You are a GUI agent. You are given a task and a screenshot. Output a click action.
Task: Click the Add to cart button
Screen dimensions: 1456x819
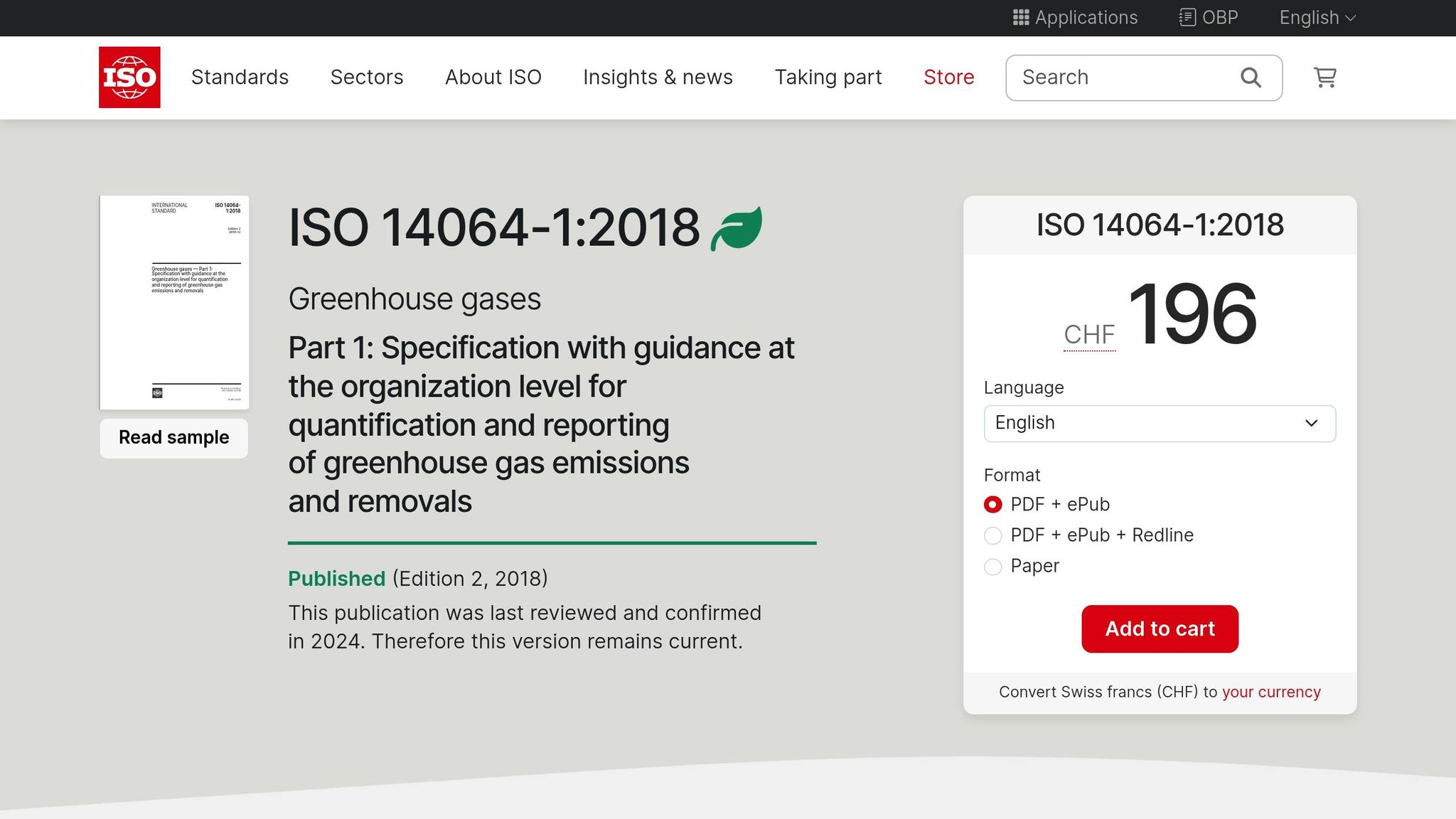tap(1160, 628)
